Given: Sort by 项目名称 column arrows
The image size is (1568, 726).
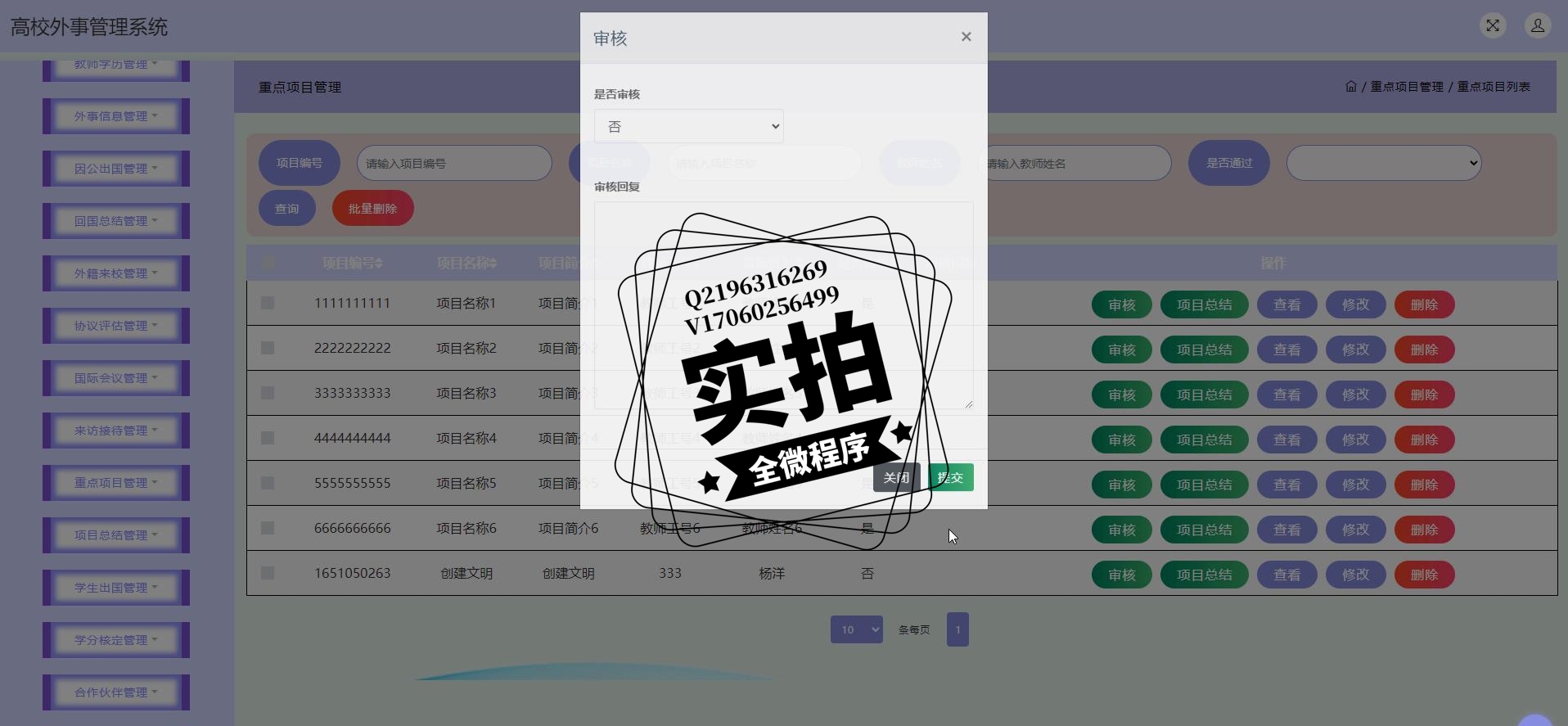Looking at the screenshot, I should click(x=493, y=264).
